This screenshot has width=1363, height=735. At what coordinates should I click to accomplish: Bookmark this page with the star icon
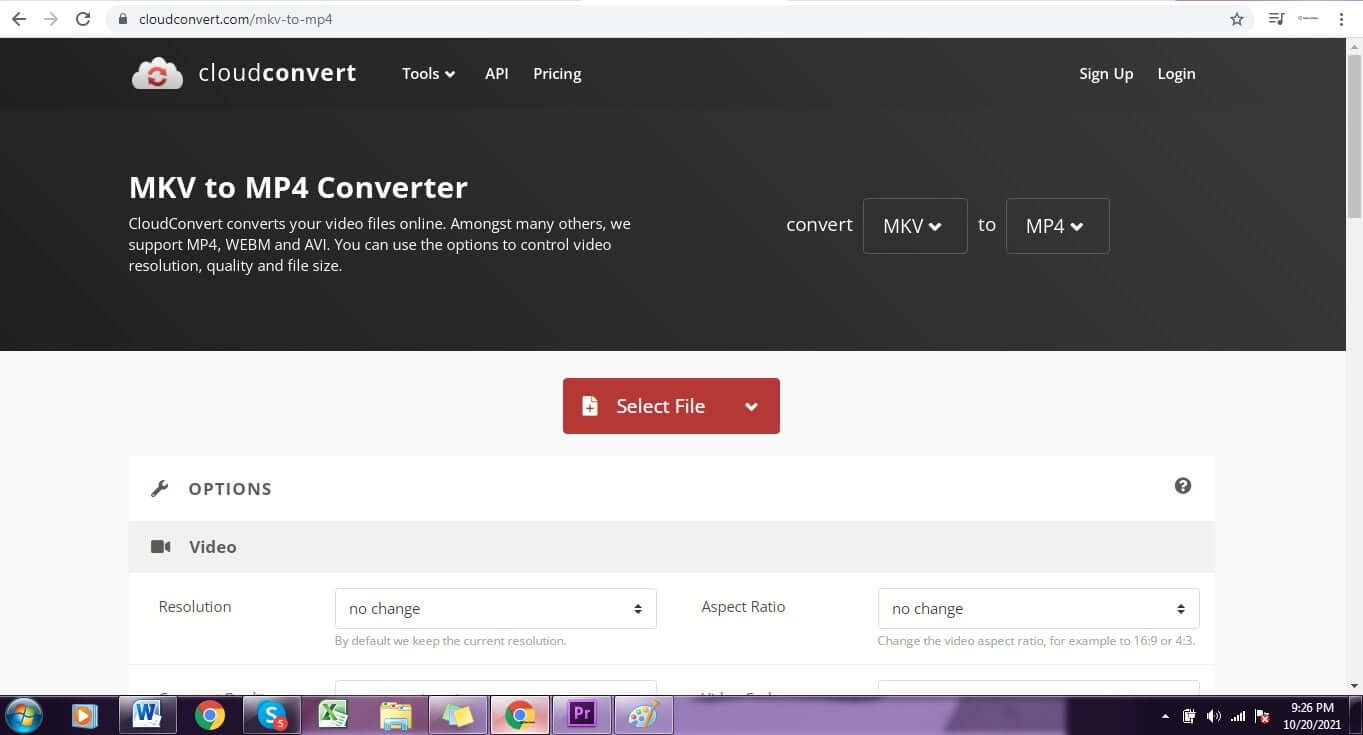(x=1237, y=19)
